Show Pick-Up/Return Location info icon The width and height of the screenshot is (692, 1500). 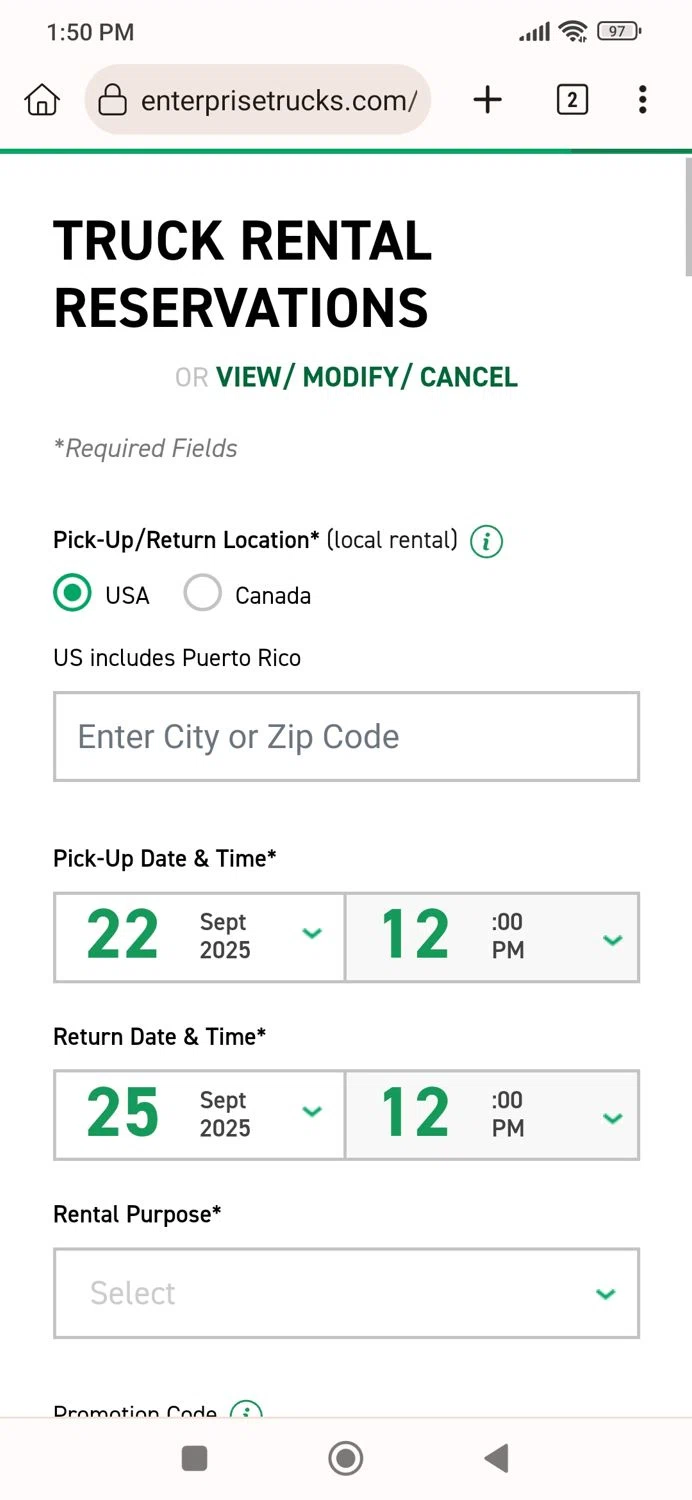click(x=487, y=541)
